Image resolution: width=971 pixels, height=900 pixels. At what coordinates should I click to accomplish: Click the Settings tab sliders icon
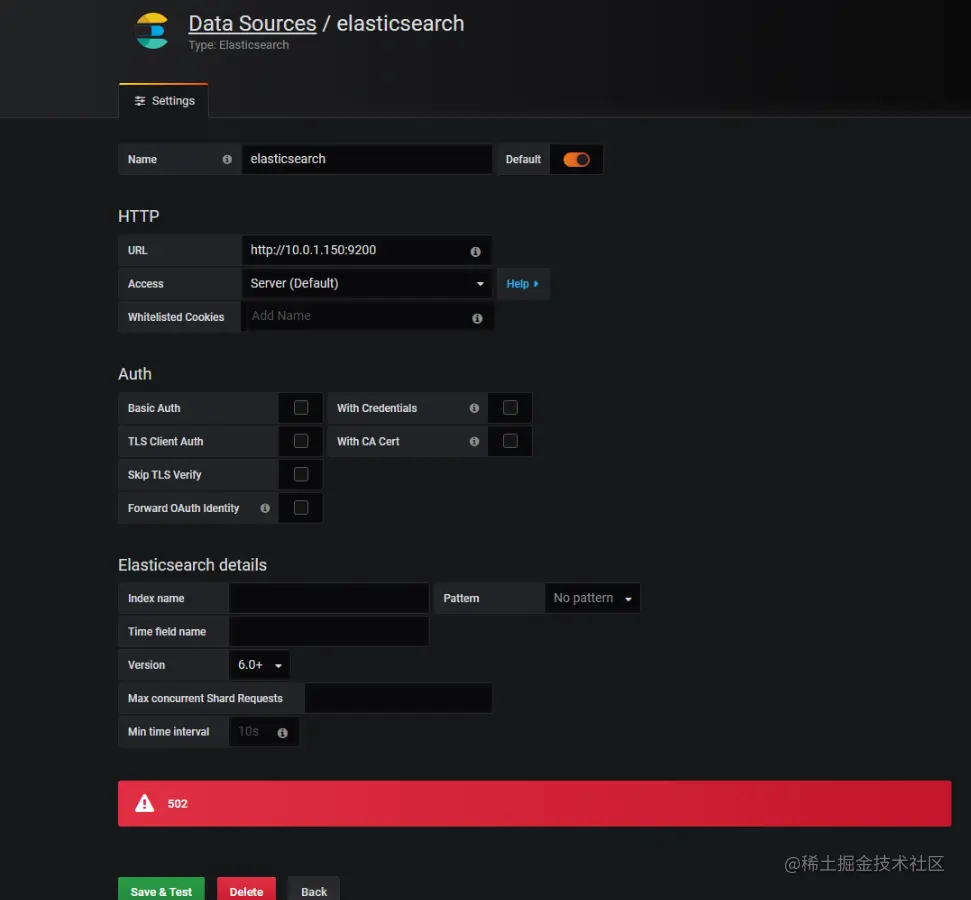coord(140,101)
